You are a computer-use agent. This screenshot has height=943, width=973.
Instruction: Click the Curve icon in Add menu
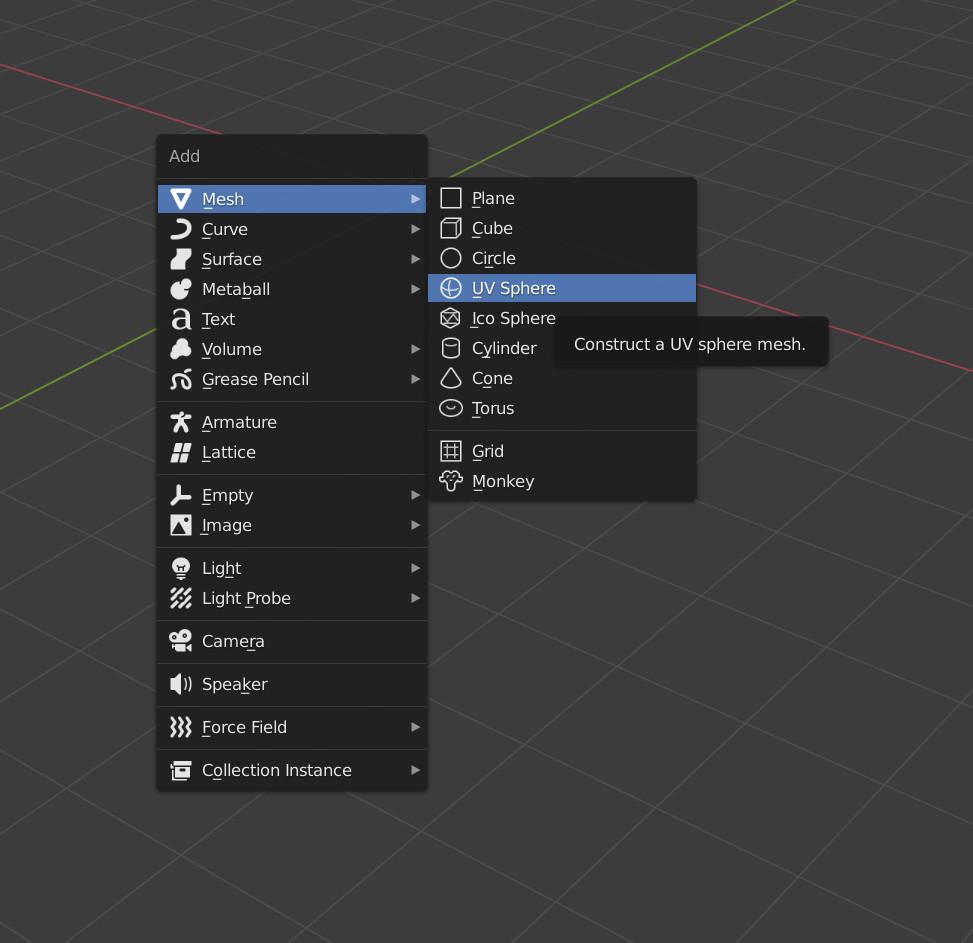pos(181,229)
